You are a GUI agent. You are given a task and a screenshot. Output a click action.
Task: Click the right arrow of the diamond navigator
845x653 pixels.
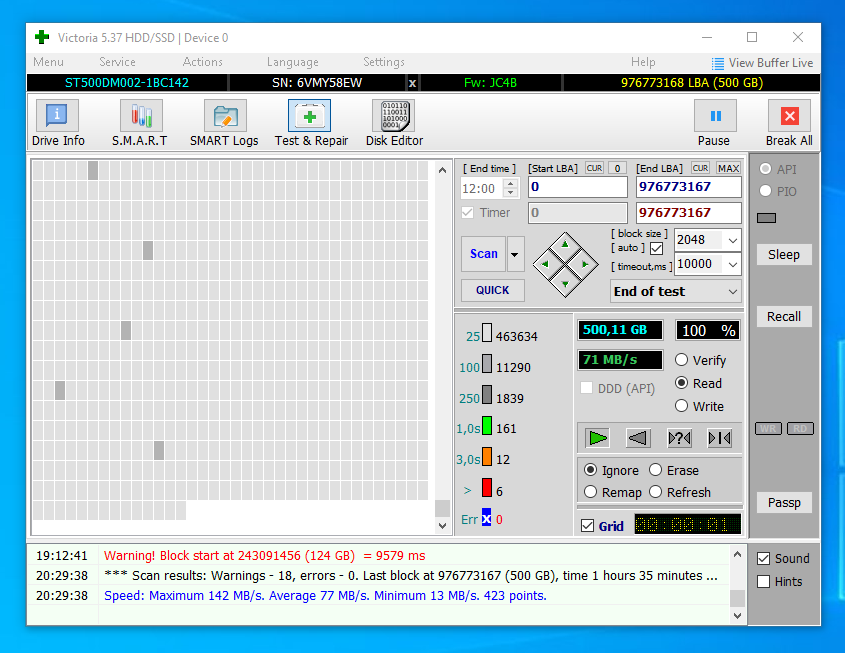point(585,264)
